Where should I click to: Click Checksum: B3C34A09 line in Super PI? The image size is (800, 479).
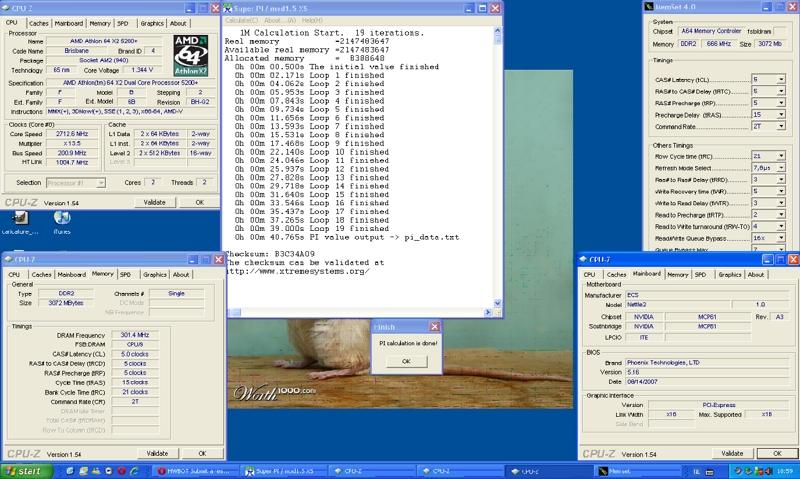click(270, 254)
